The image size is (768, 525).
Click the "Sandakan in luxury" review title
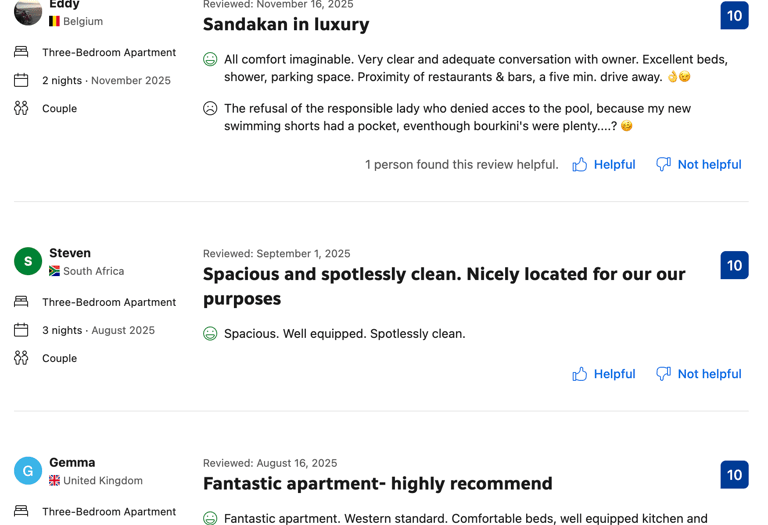286,24
